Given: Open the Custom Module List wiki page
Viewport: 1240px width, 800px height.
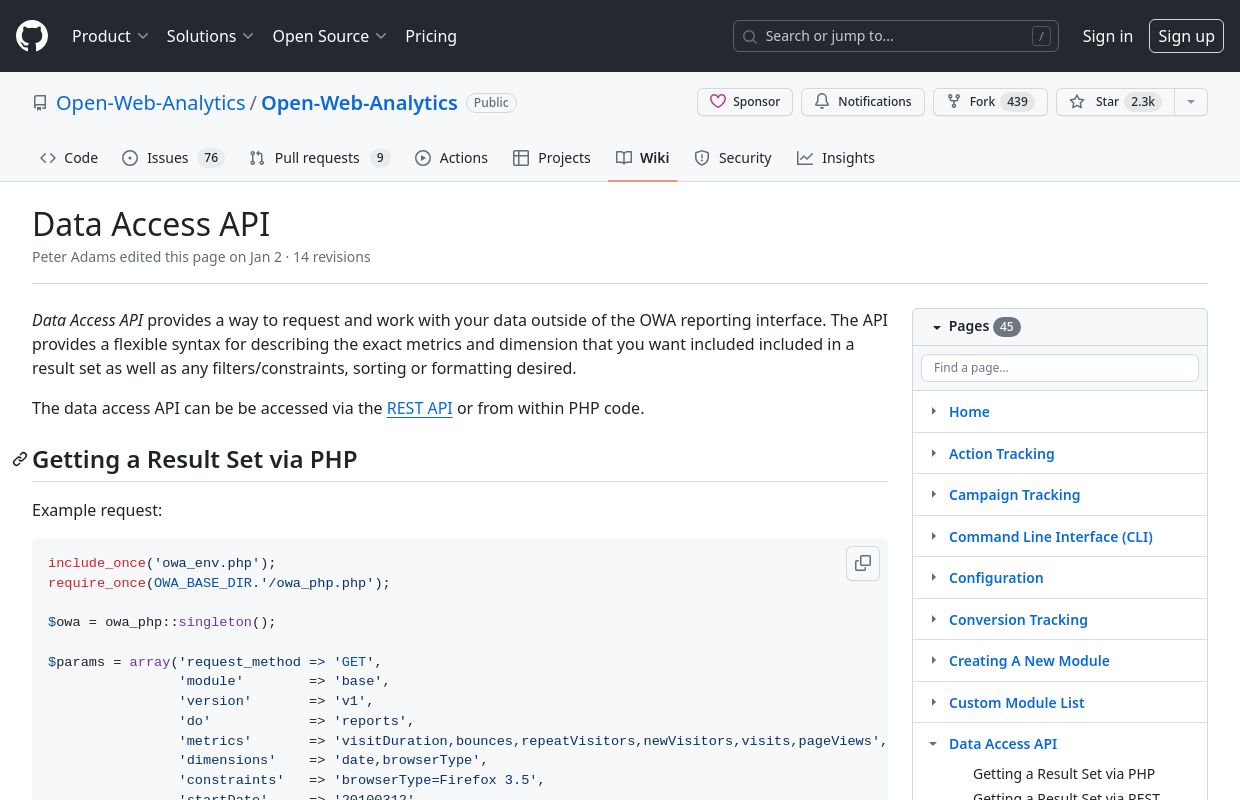Looking at the screenshot, I should 1016,703.
